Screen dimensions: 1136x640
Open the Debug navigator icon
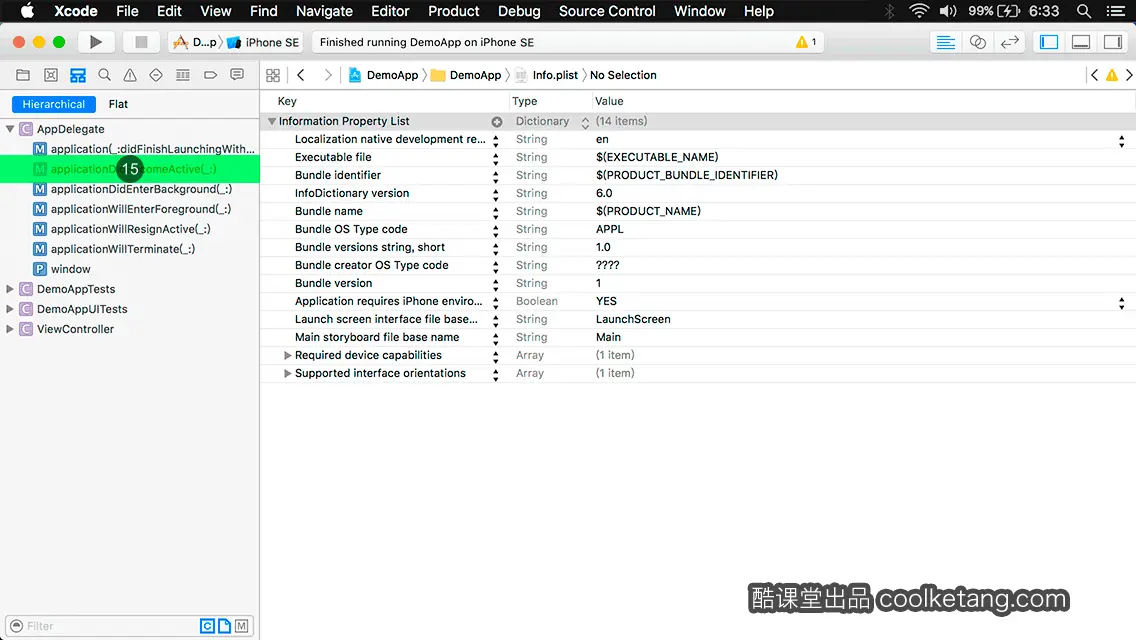(183, 75)
